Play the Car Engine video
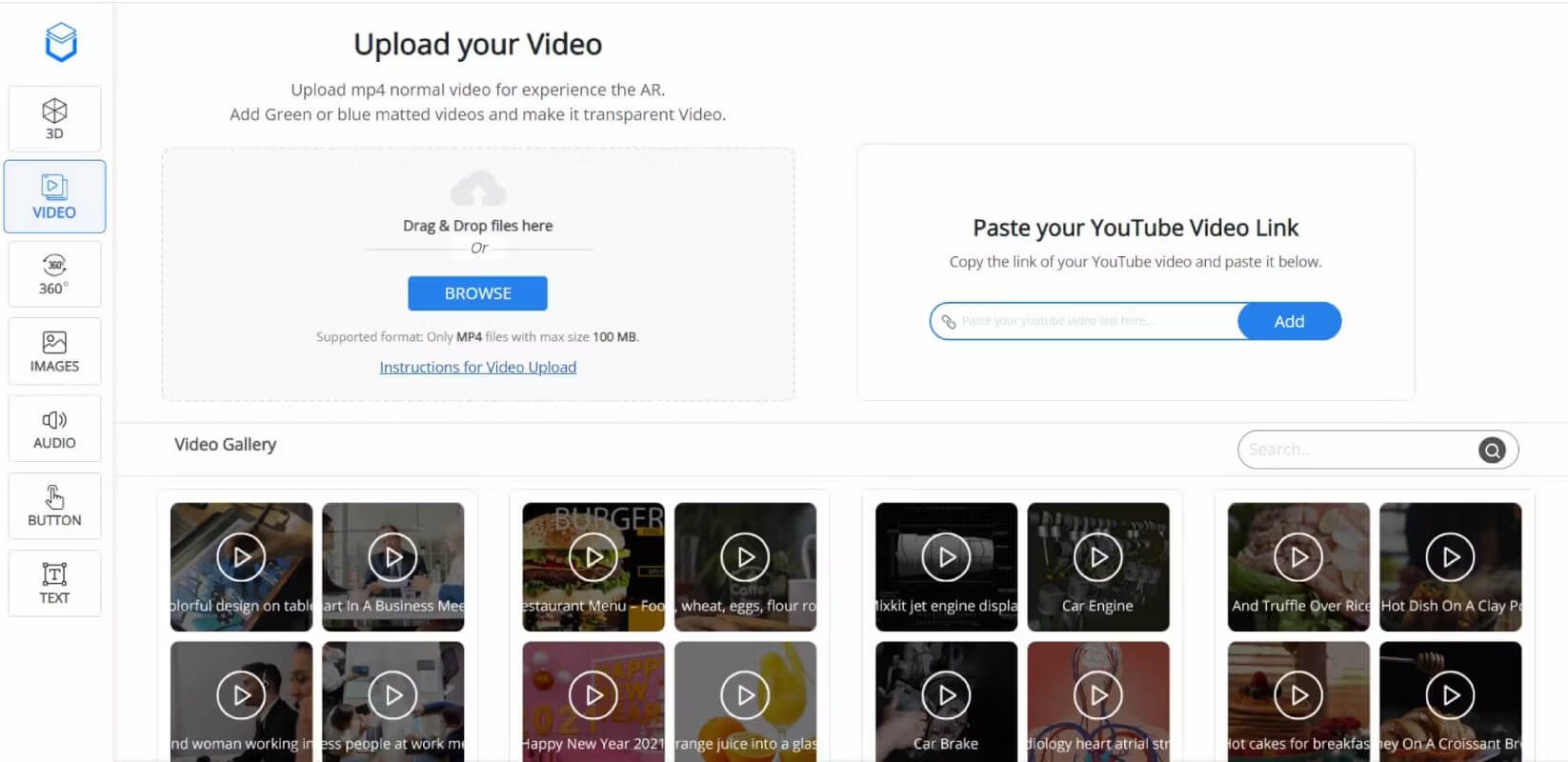This screenshot has height=762, width=1568. tap(1098, 557)
